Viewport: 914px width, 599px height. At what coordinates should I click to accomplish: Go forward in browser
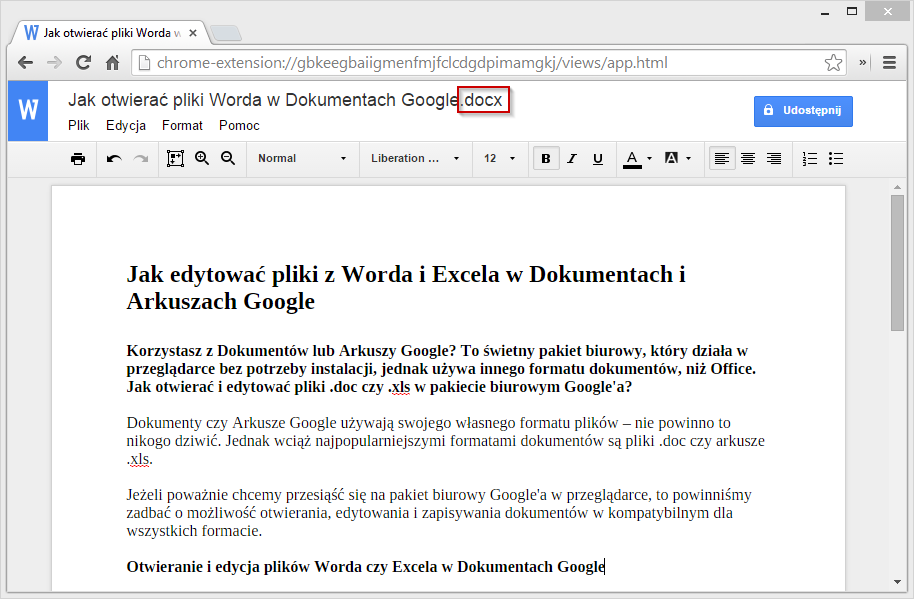(54, 62)
